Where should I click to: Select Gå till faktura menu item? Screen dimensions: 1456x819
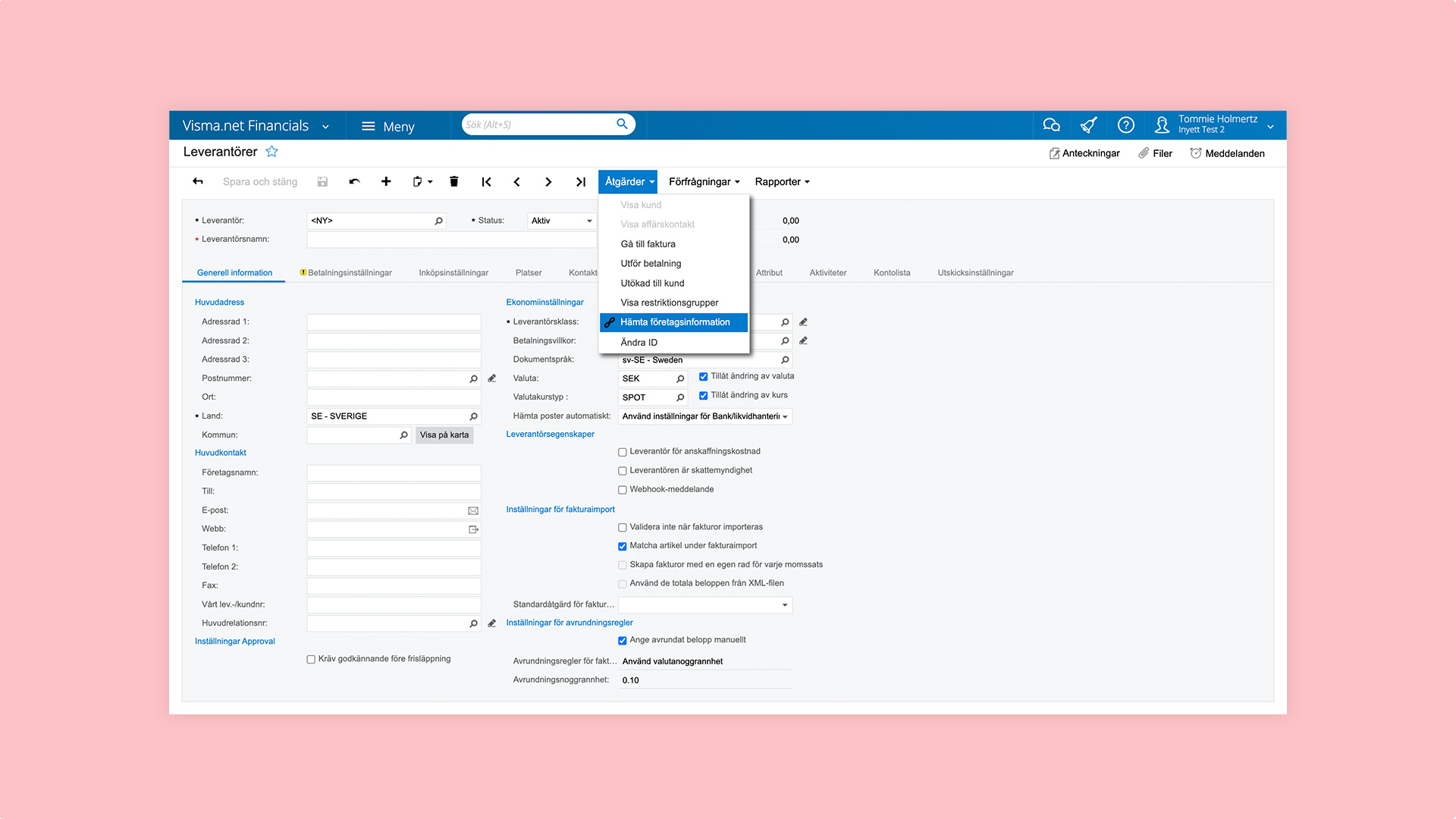[673, 244]
